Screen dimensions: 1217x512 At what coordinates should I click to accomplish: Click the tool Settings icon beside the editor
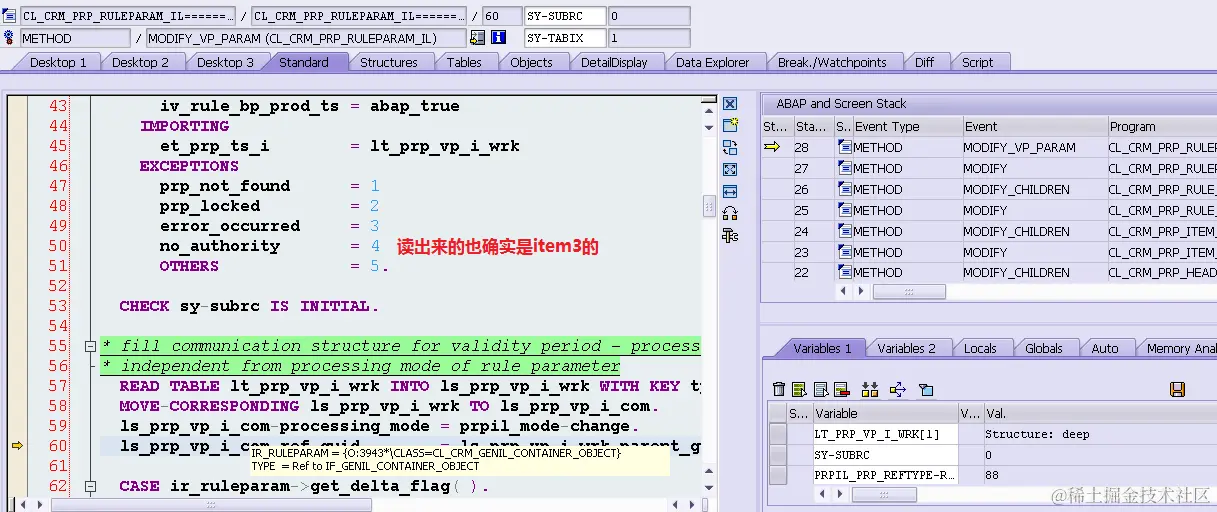click(730, 235)
